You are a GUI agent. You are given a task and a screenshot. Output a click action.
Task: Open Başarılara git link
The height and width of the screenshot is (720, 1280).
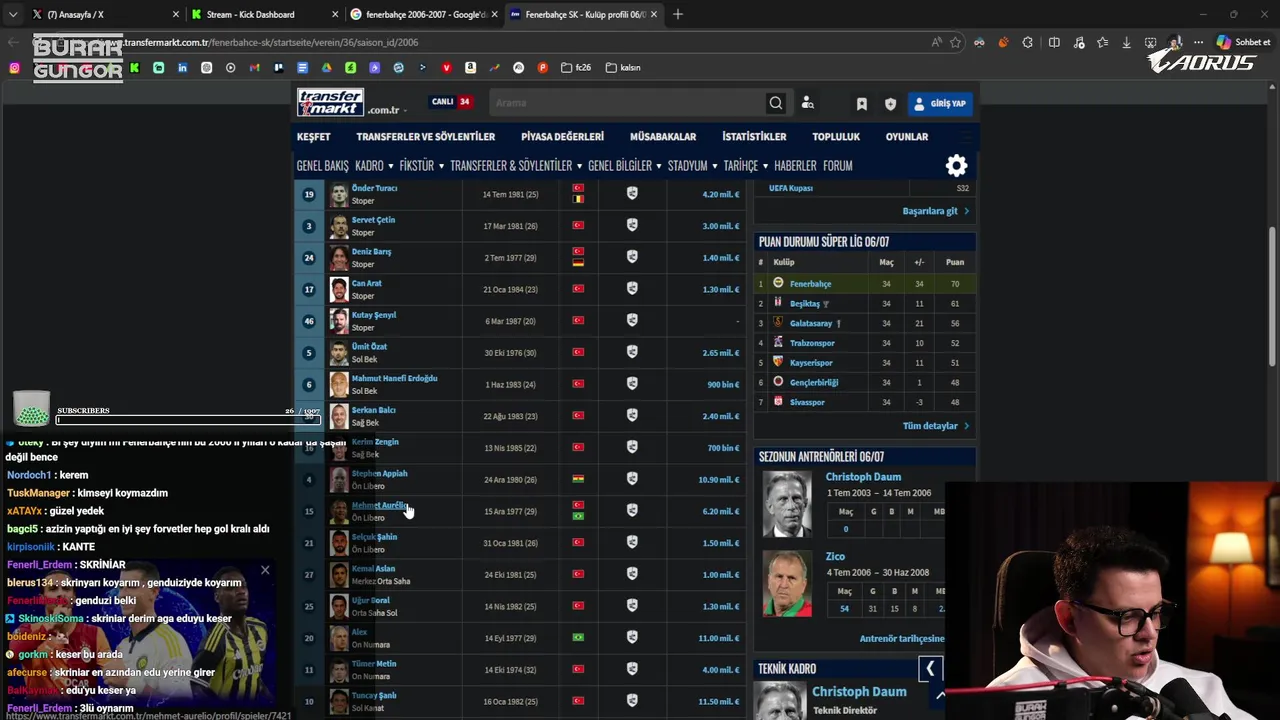936,212
